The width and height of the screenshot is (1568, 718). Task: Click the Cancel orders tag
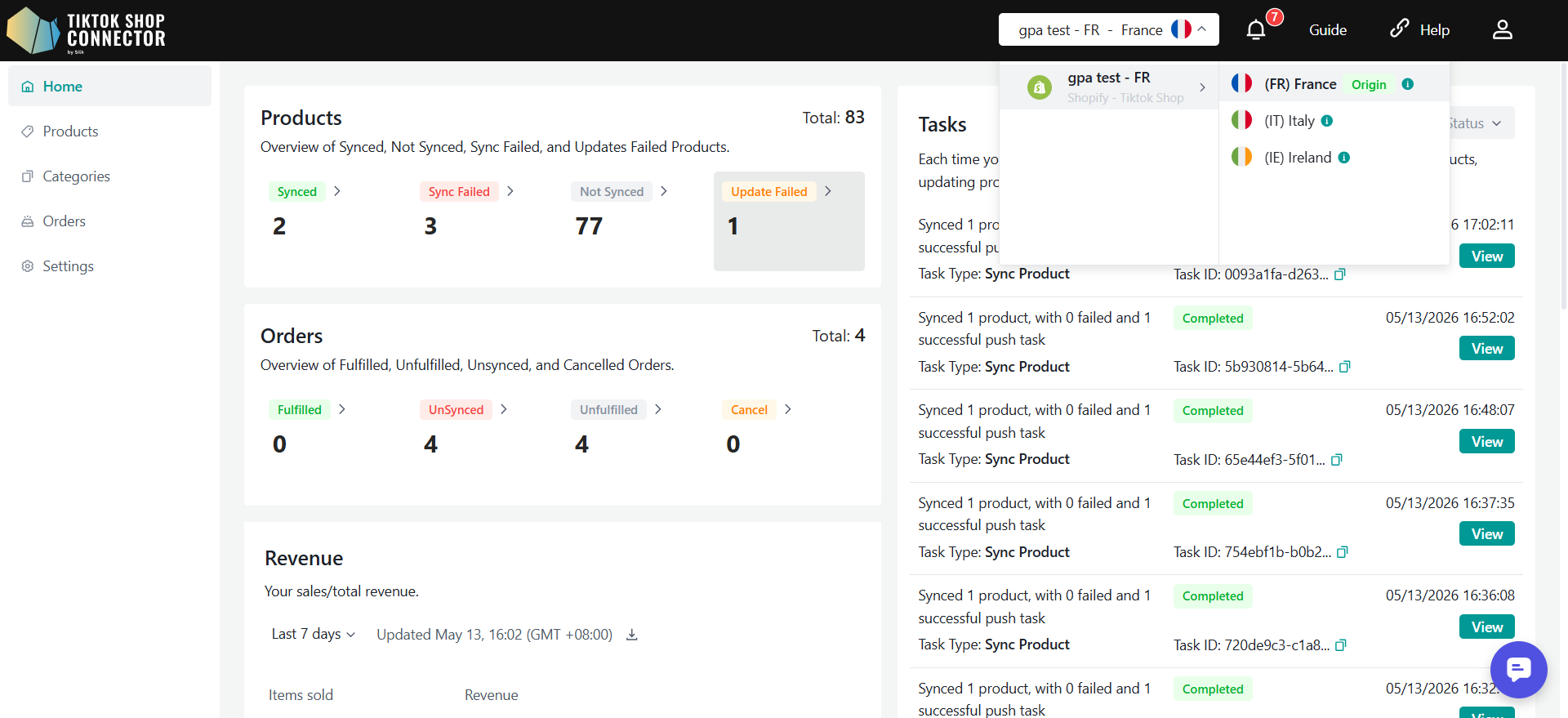click(x=749, y=410)
